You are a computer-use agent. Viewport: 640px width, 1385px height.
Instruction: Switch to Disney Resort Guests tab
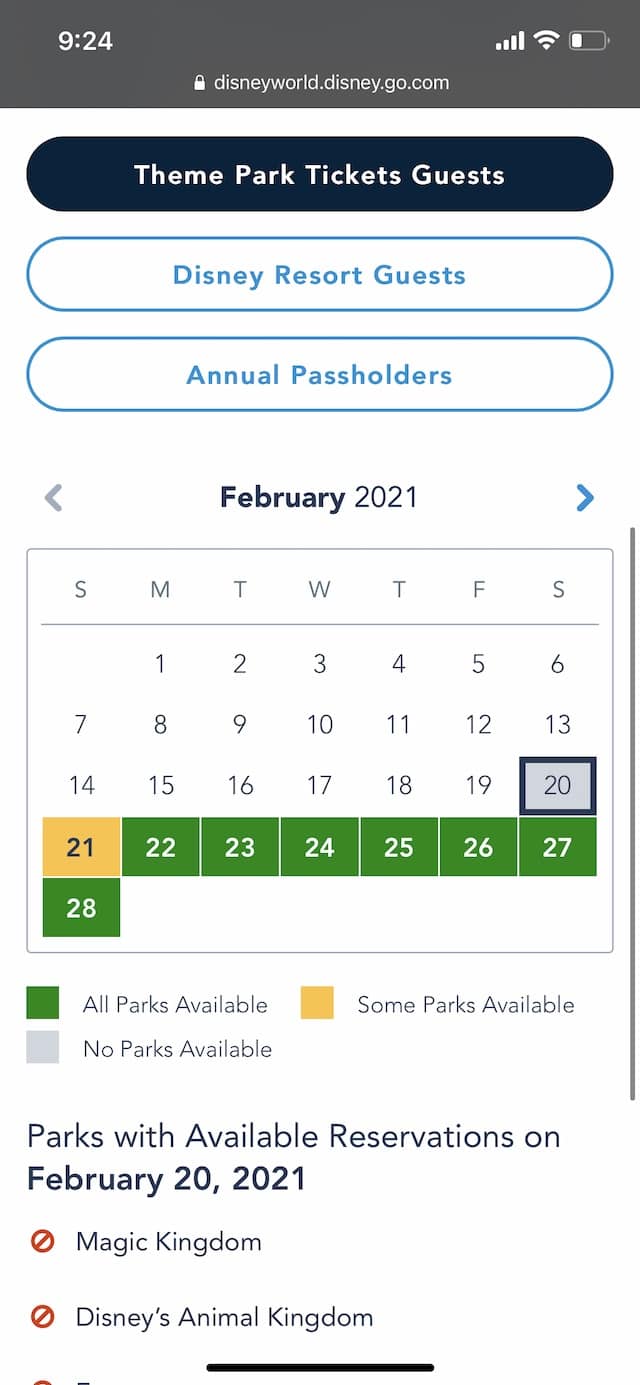tap(320, 275)
